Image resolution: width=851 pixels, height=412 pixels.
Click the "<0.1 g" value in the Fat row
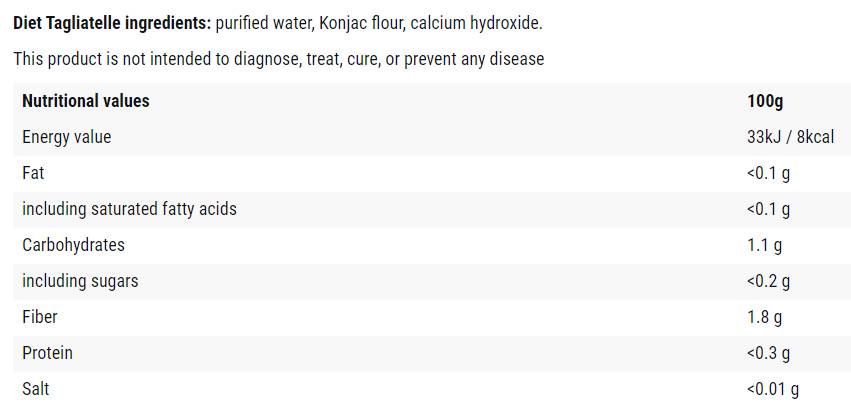click(x=768, y=173)
